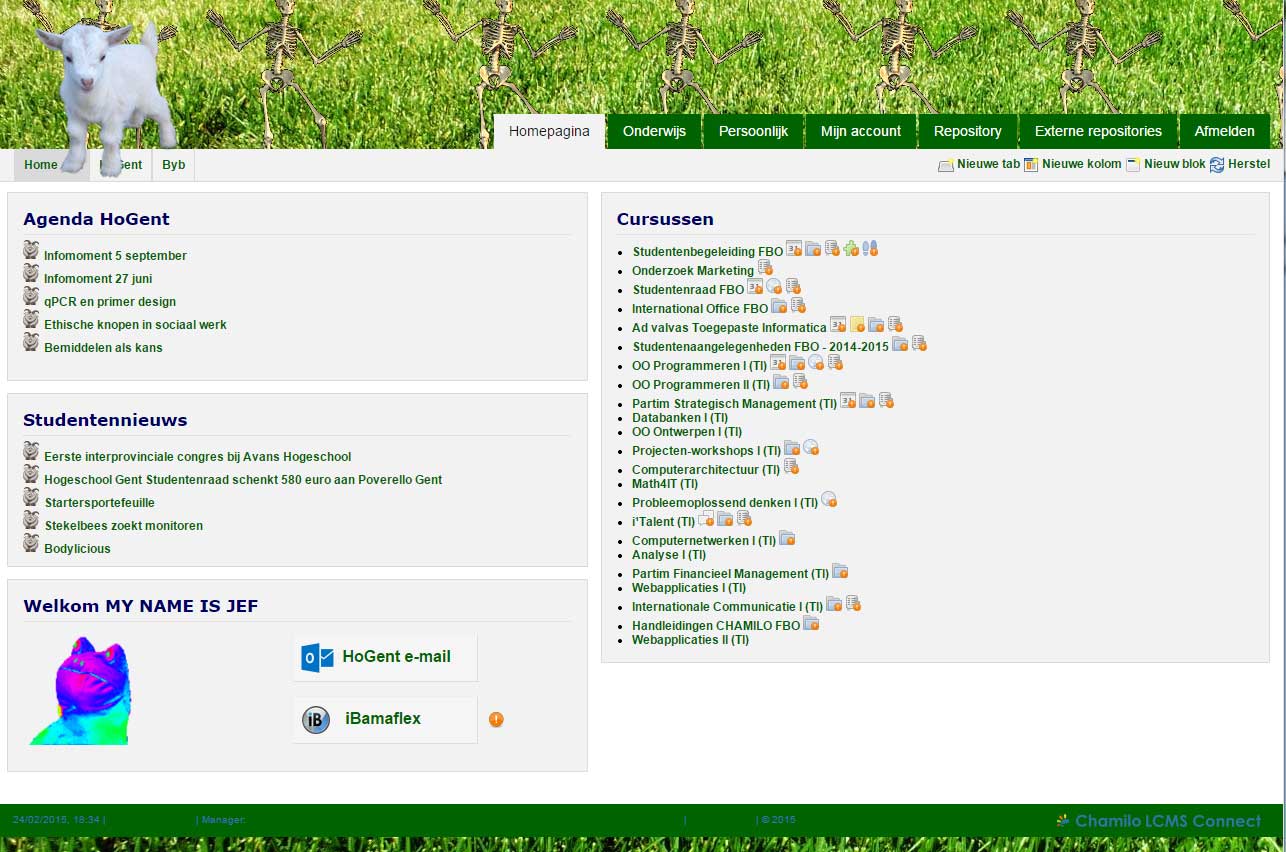
Task: Read the Bodylicious news item
Action: coord(77,549)
